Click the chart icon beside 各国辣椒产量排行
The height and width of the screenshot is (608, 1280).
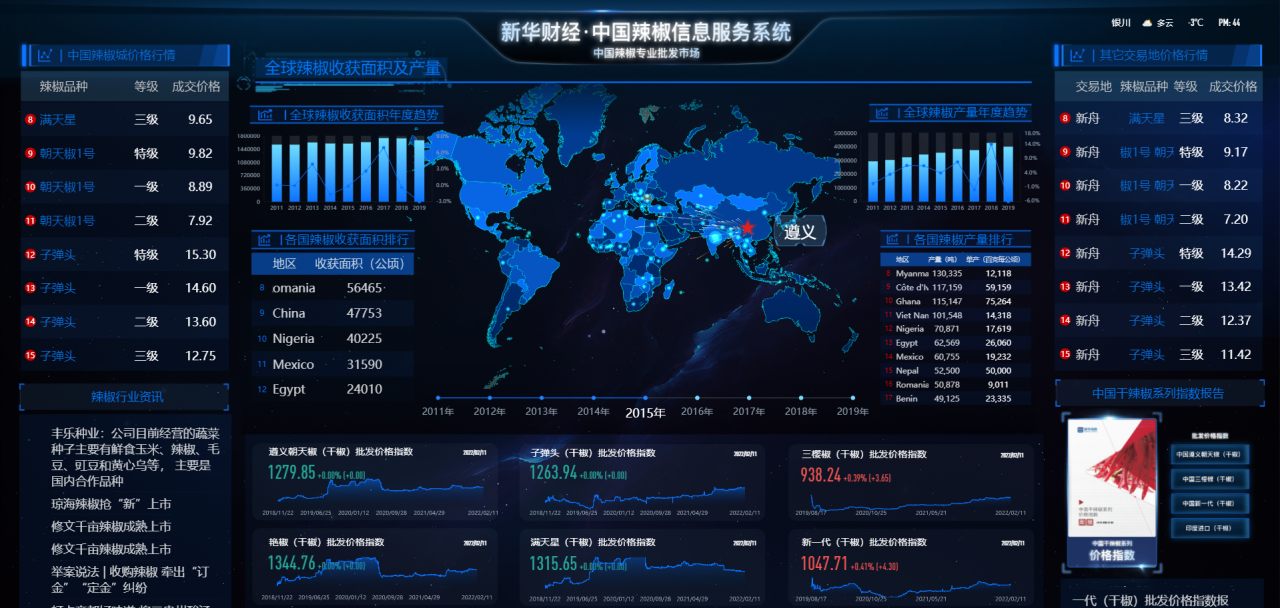coord(895,240)
